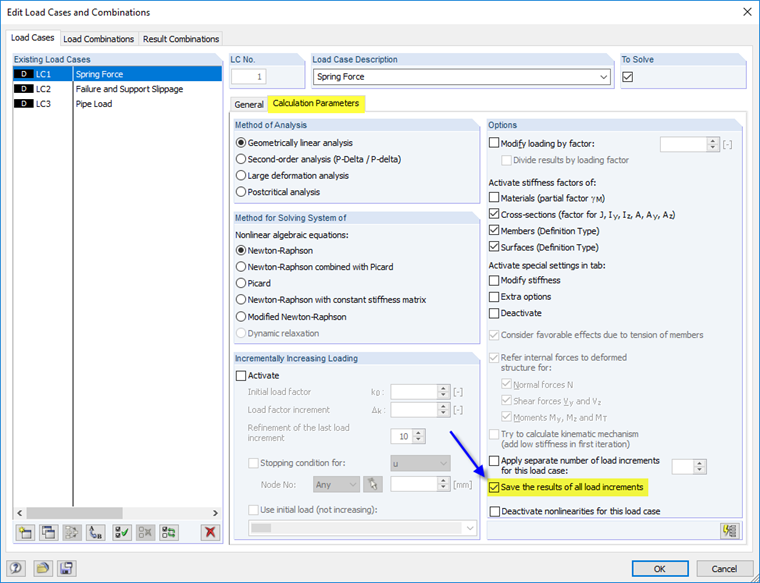The width and height of the screenshot is (760, 583).
Task: Switch to Load Combinations tab
Action: 98,39
